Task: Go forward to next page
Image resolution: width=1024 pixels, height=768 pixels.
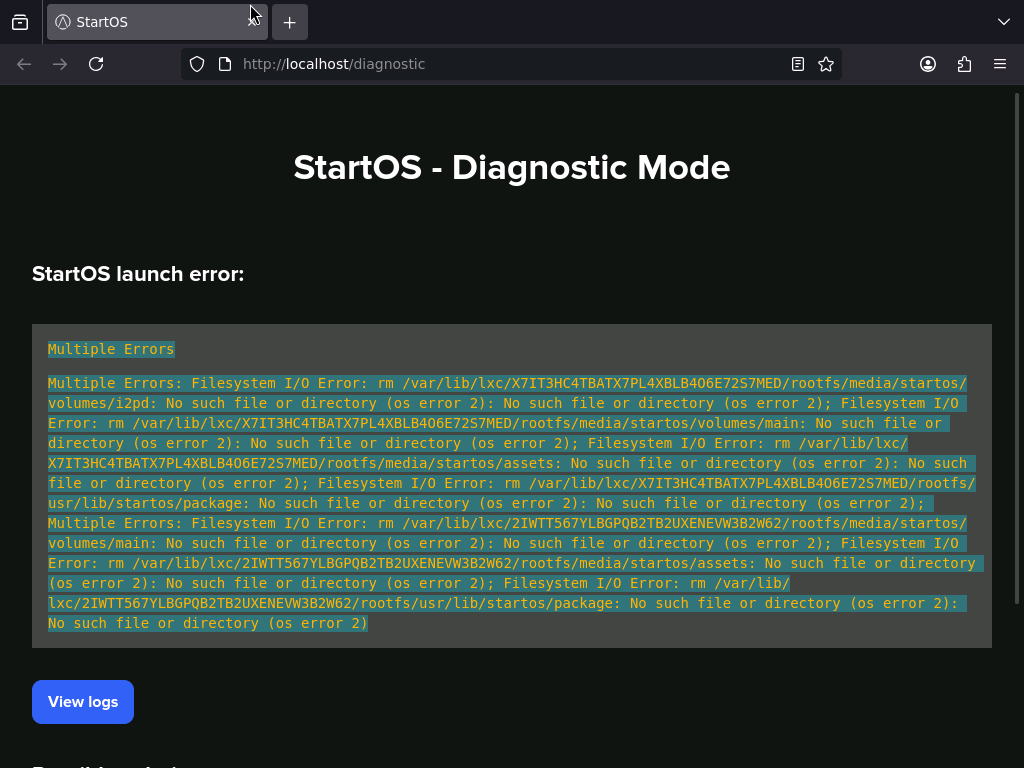Action: tap(60, 64)
